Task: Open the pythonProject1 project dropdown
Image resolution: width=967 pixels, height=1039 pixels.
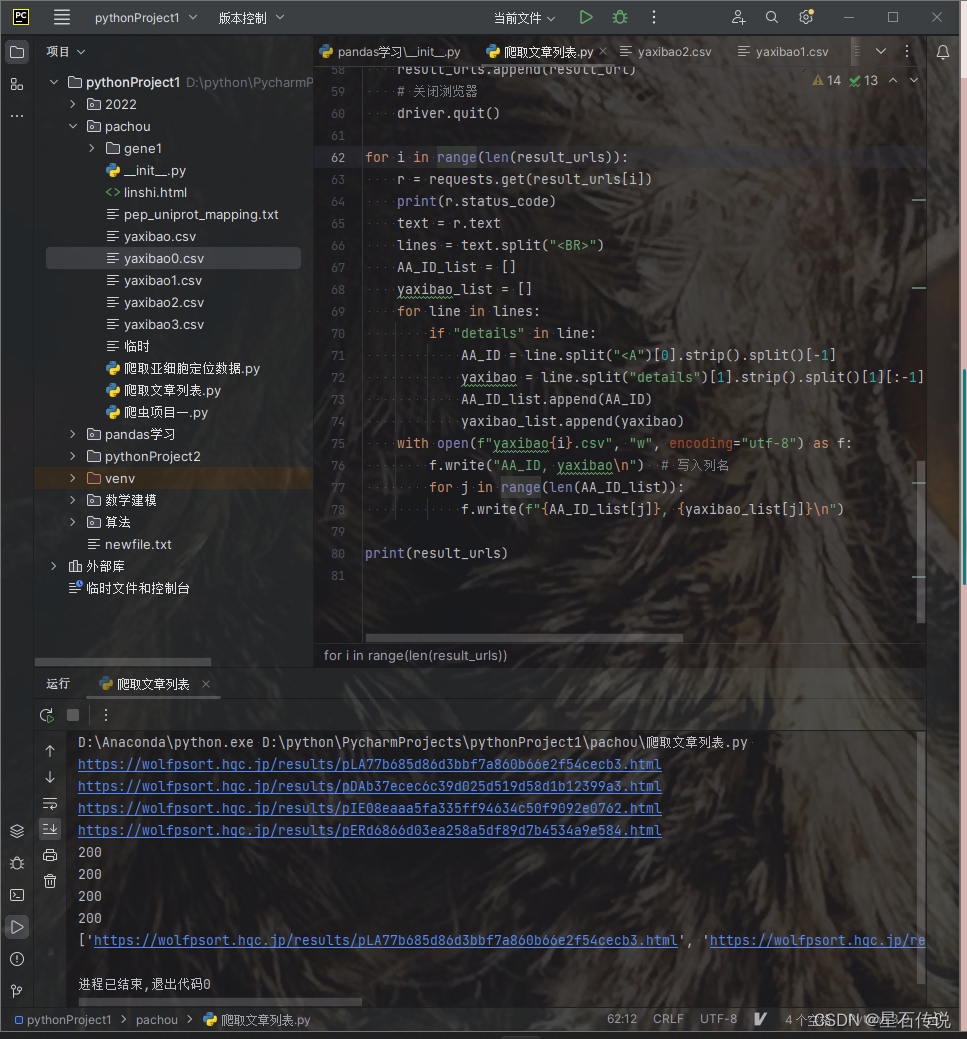Action: 146,17
